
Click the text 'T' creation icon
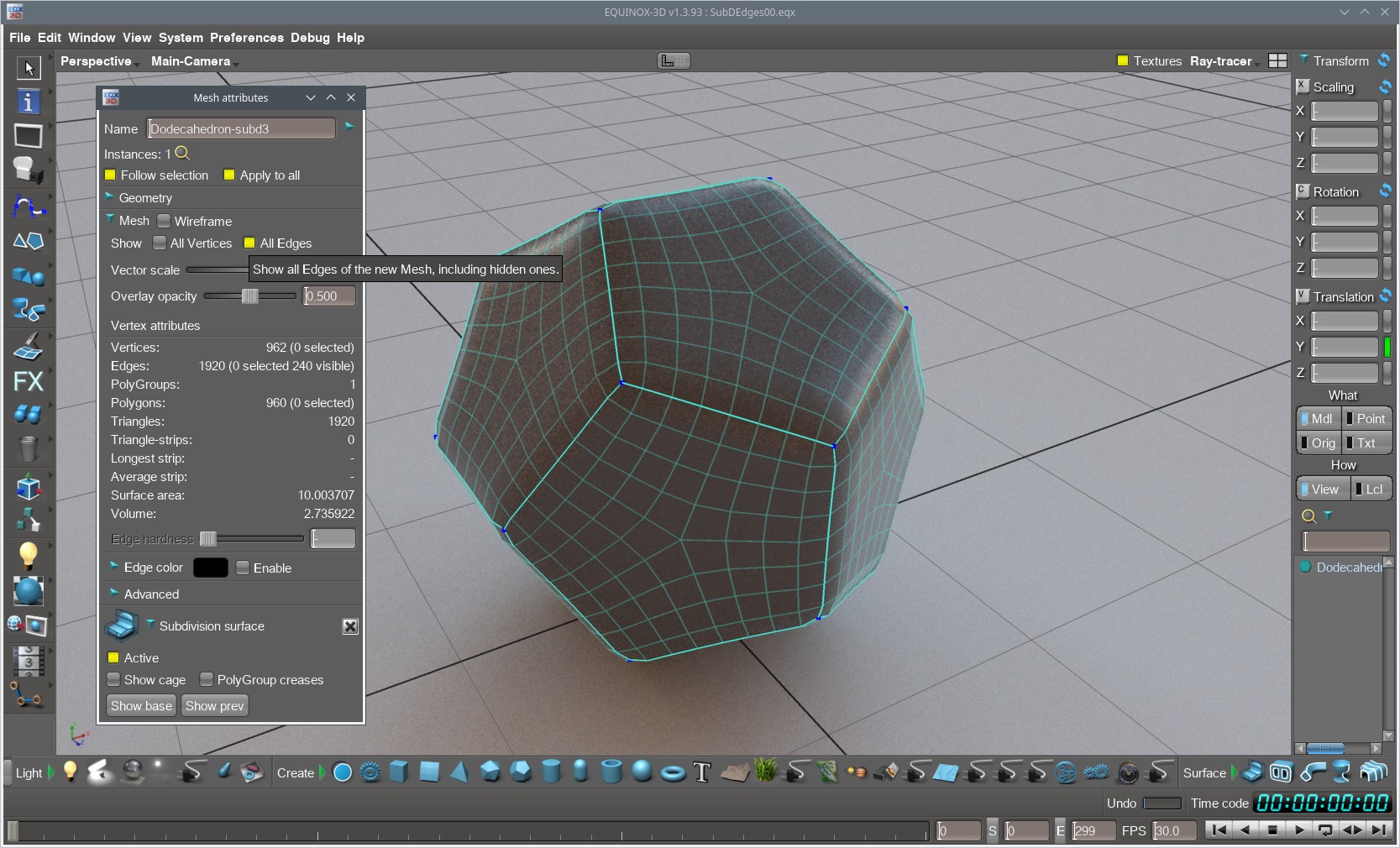pos(702,772)
